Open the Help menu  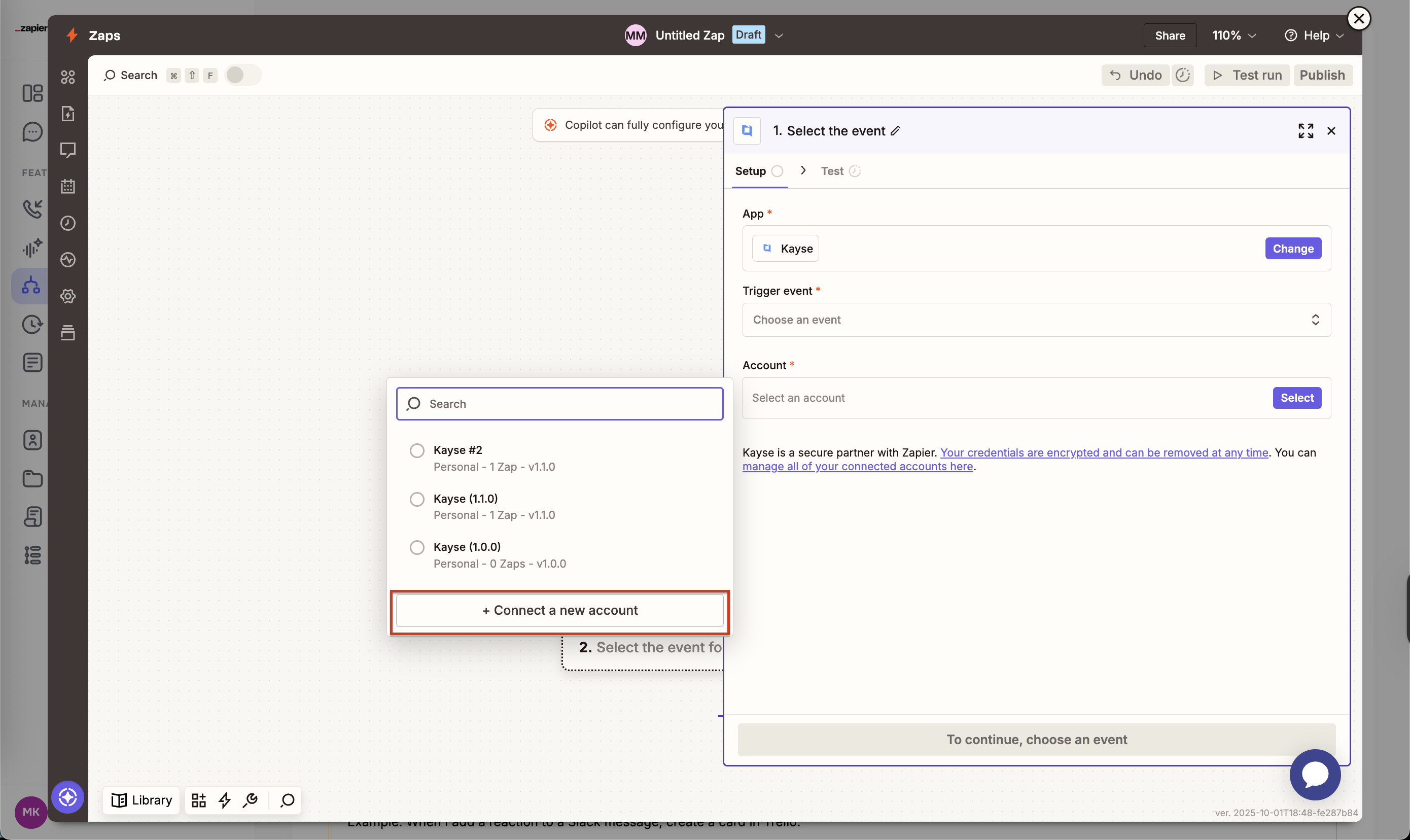click(x=1314, y=35)
